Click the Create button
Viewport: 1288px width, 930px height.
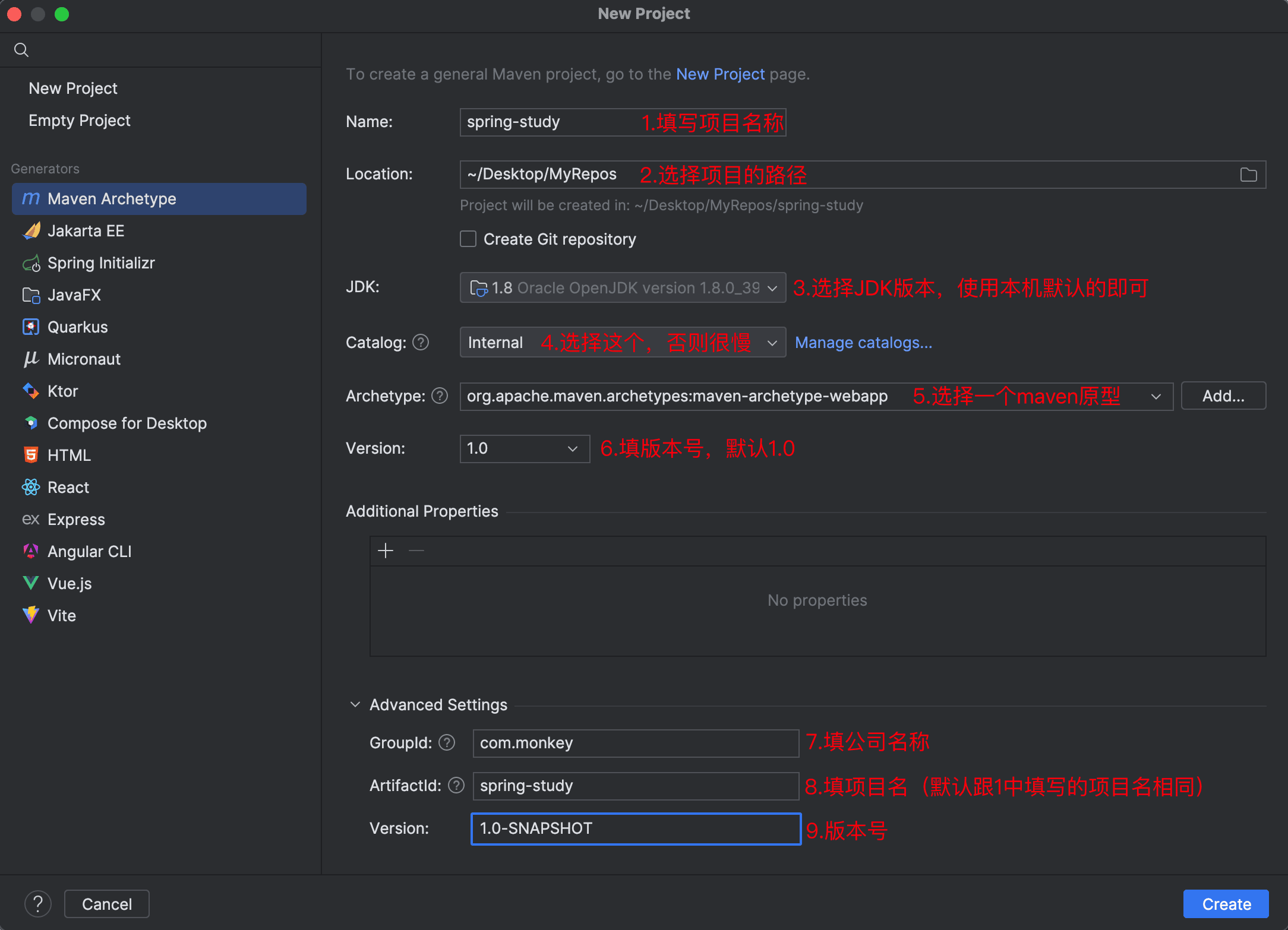[x=1226, y=904]
